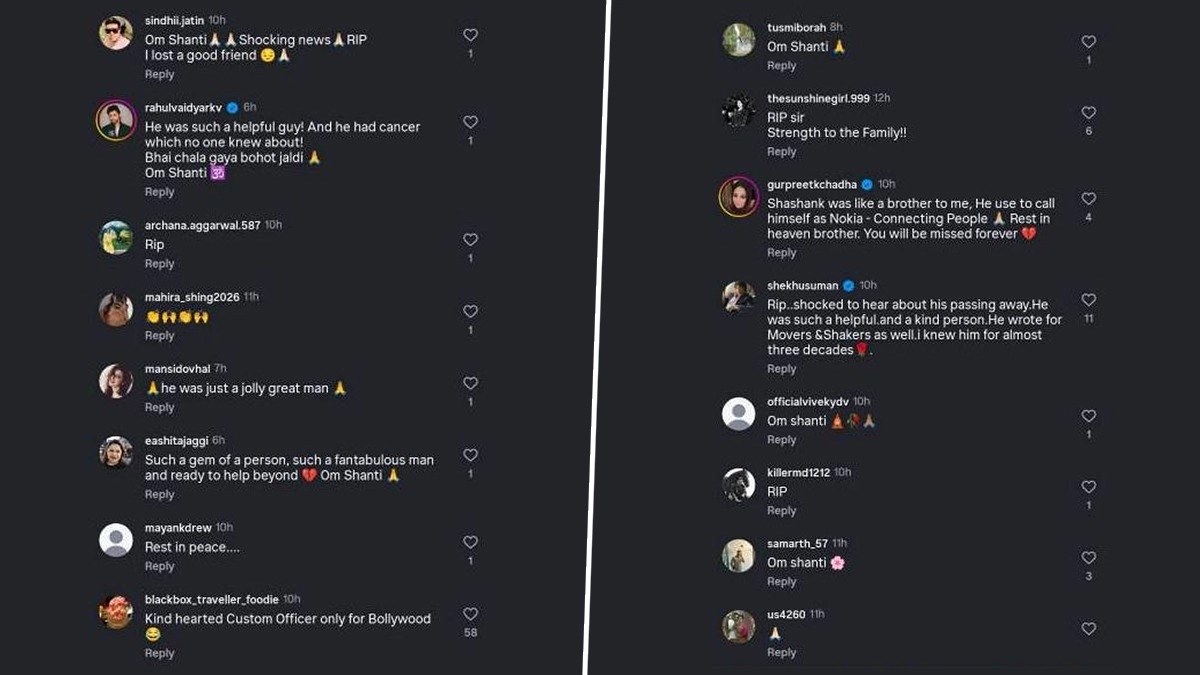Click Reply under archana.aggarwal.587's Rip comment

(159, 264)
